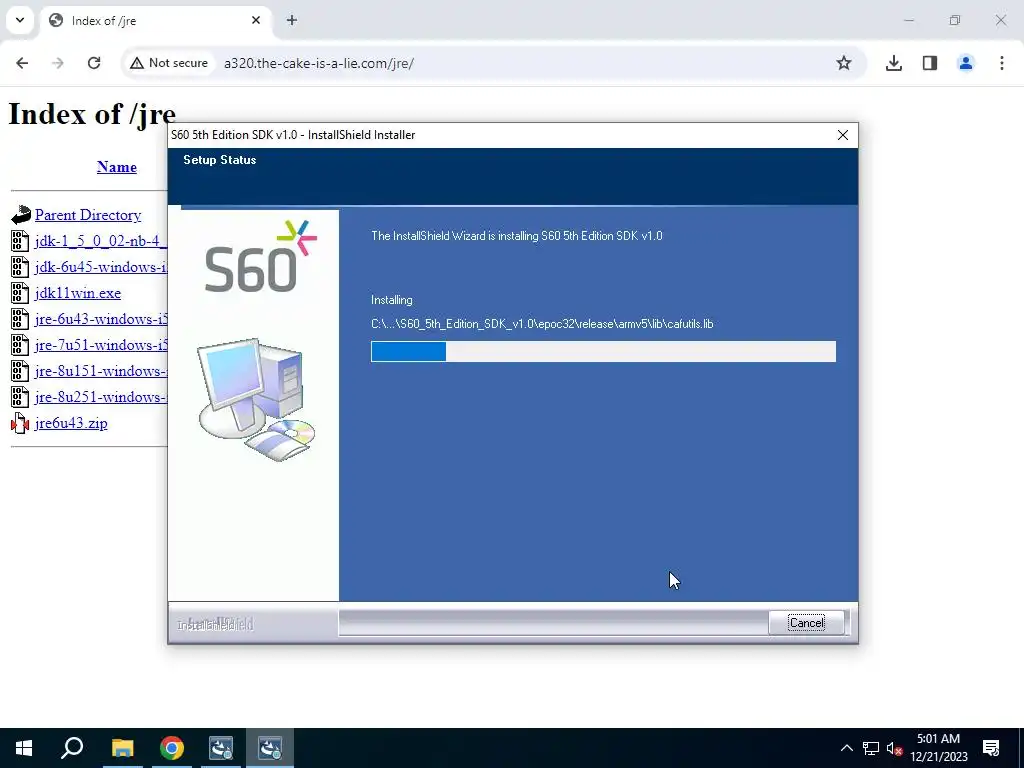Select the Index of /jre tab
The width and height of the screenshot is (1024, 768).
point(155,21)
